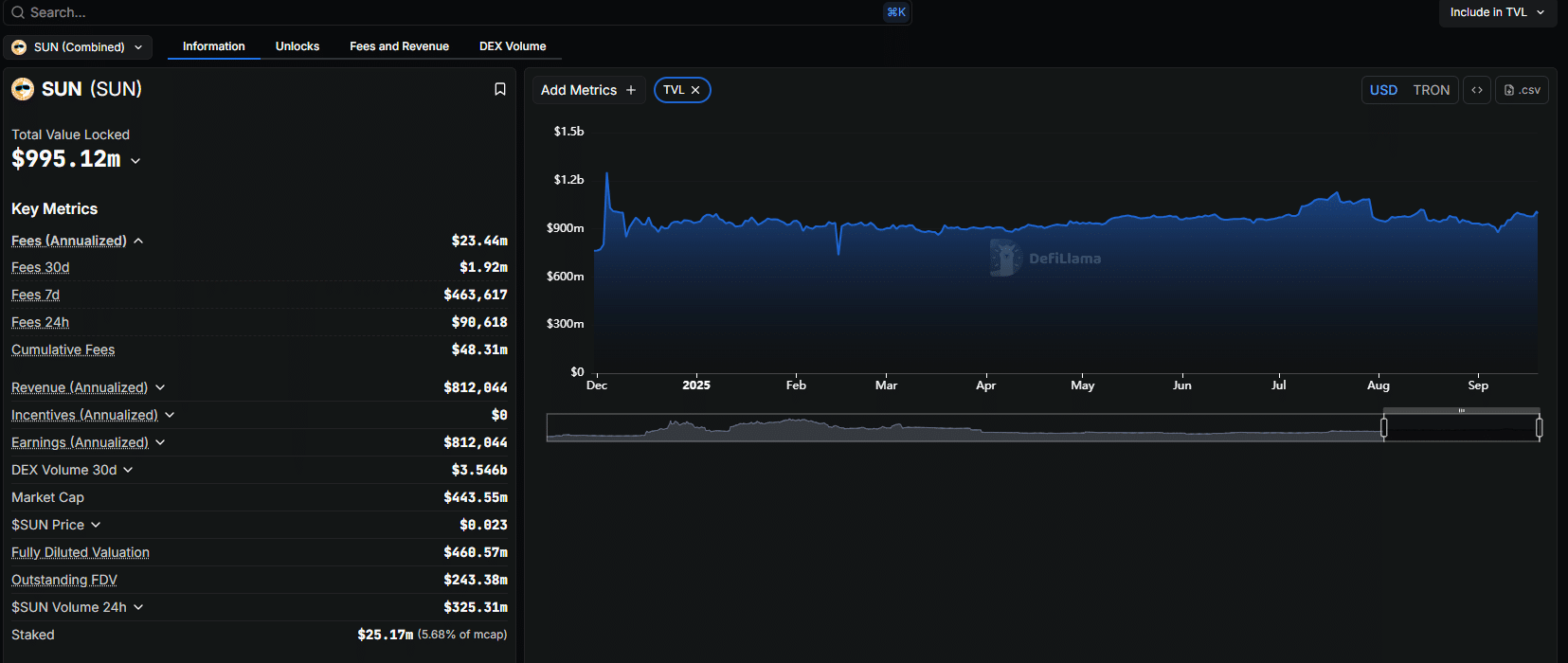Click the ⌘K shortcut badge
This screenshot has width=1568, height=663.
895,12
